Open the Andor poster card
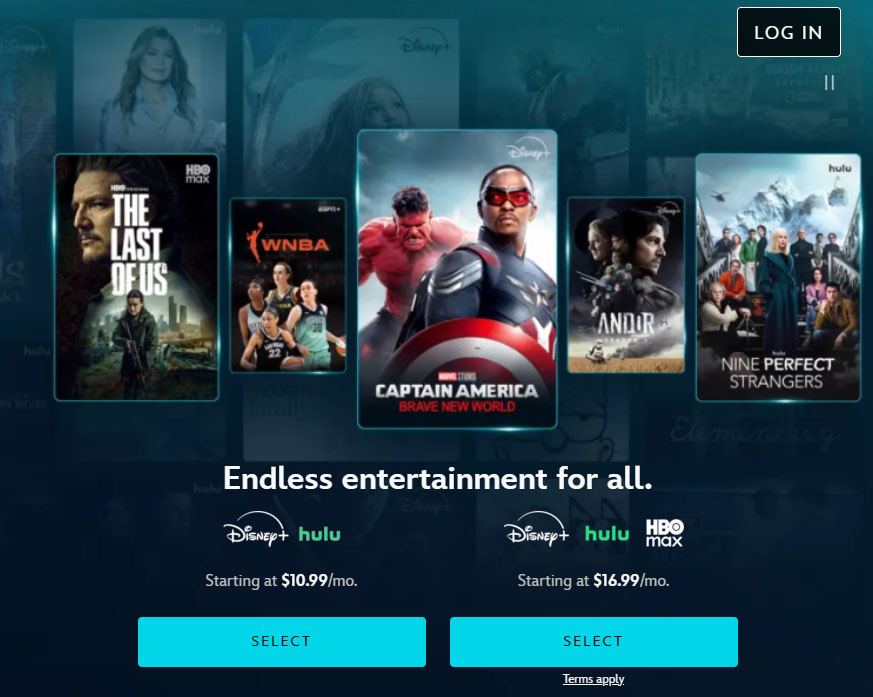Viewport: 873px width, 697px height. pyautogui.click(x=626, y=284)
